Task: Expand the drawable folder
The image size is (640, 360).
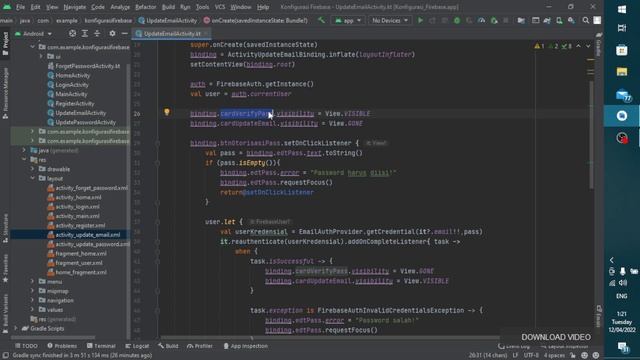Action: [x=32, y=169]
